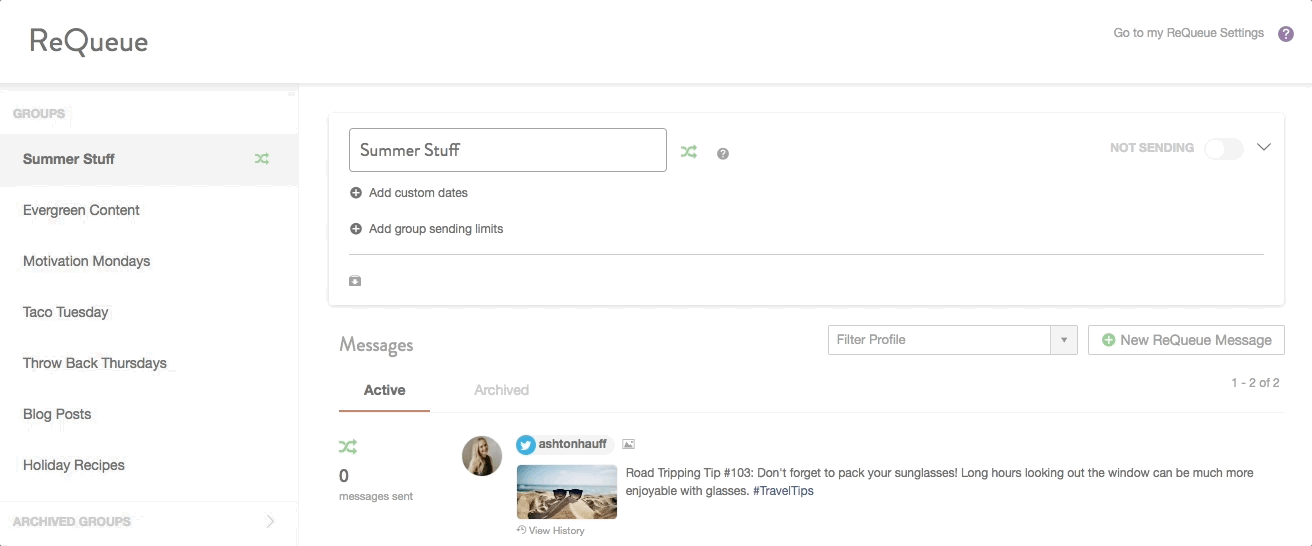Open Go to my ReQueue Settings link
This screenshot has width=1312, height=546.
click(1188, 33)
